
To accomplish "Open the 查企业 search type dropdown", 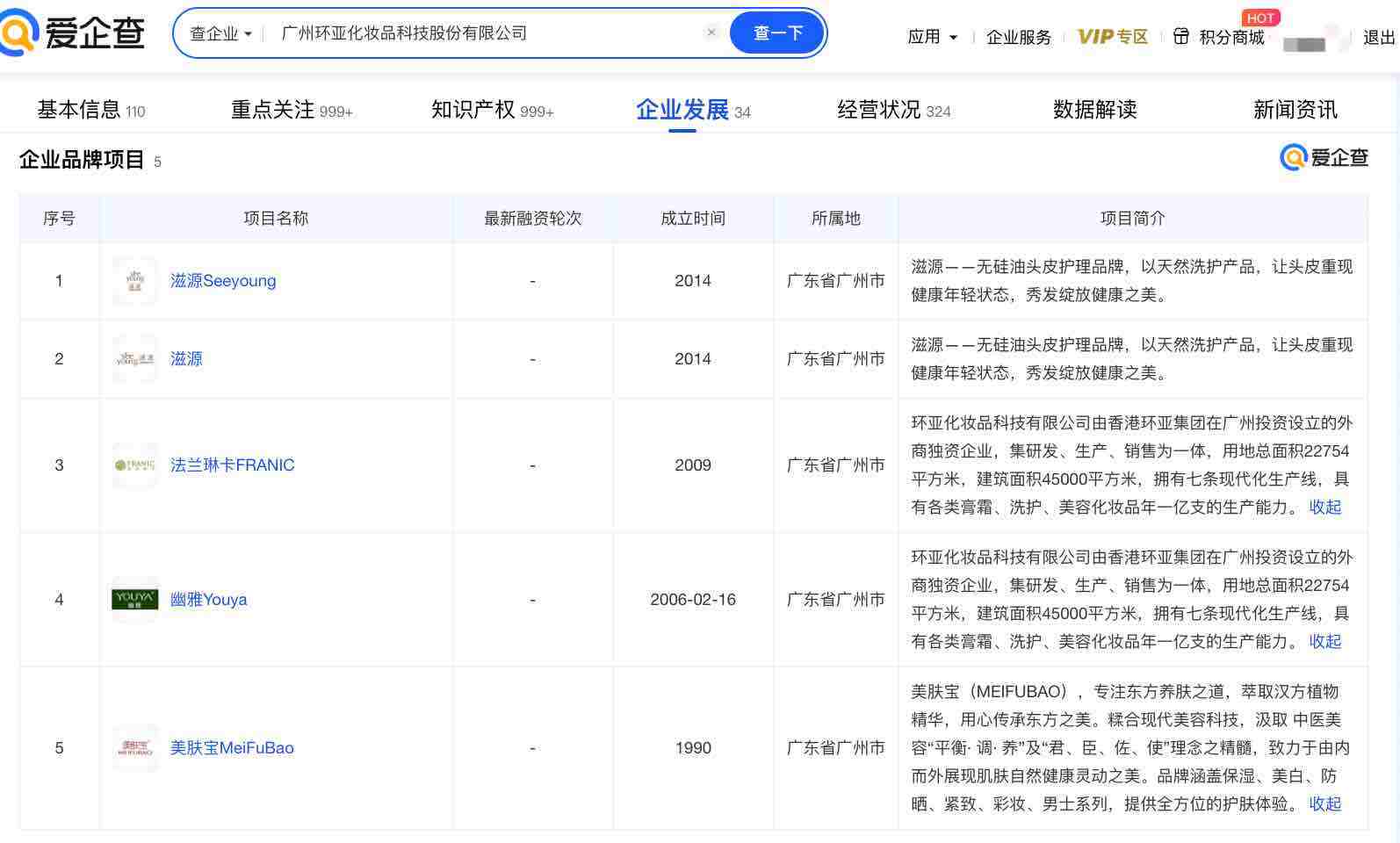I will pyautogui.click(x=220, y=33).
